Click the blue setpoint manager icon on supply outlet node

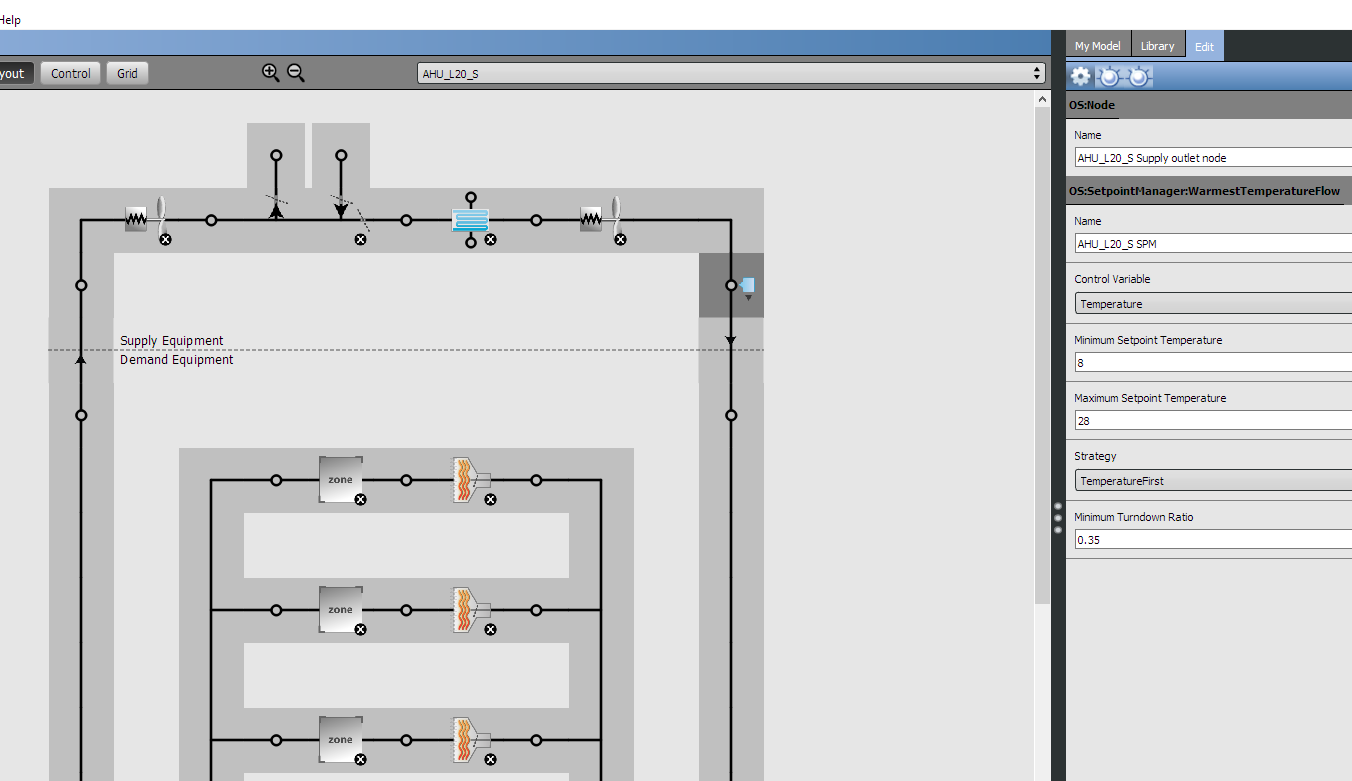[748, 285]
